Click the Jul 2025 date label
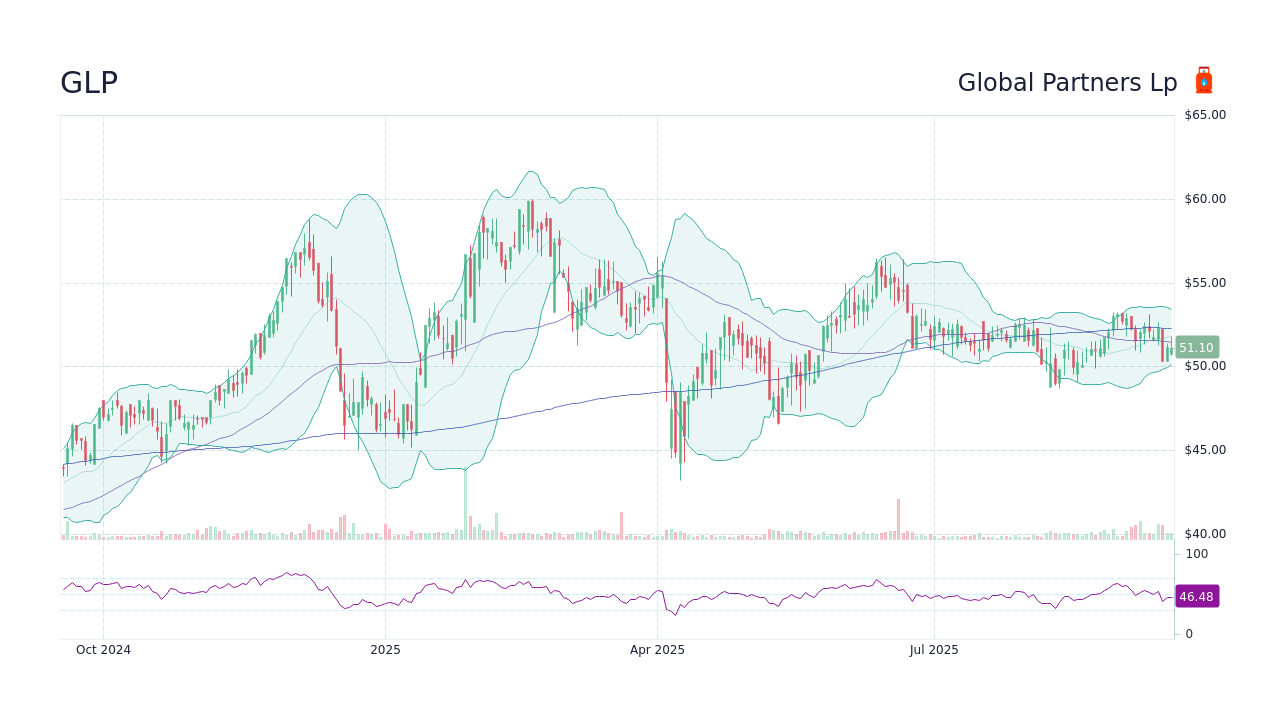This screenshot has width=1280, height=720. (935, 649)
